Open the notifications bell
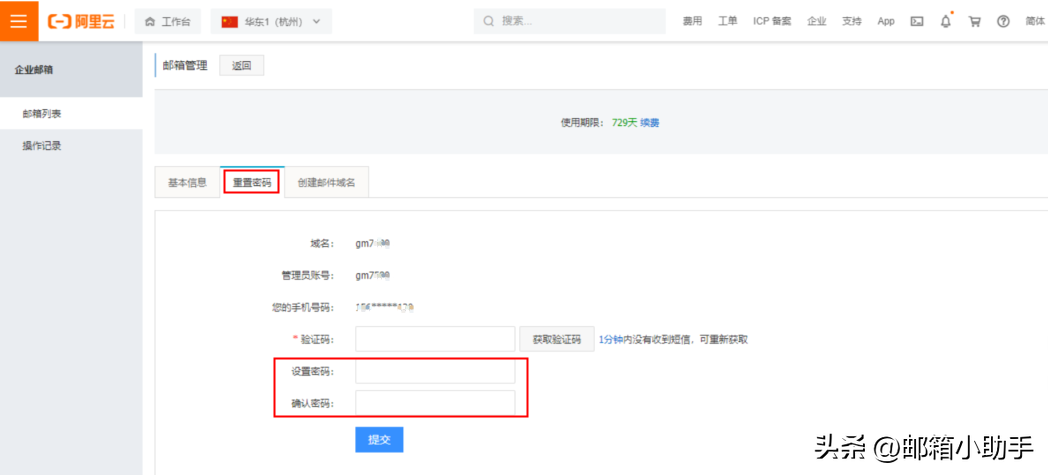Image resolution: width=1048 pixels, height=475 pixels. [x=946, y=21]
